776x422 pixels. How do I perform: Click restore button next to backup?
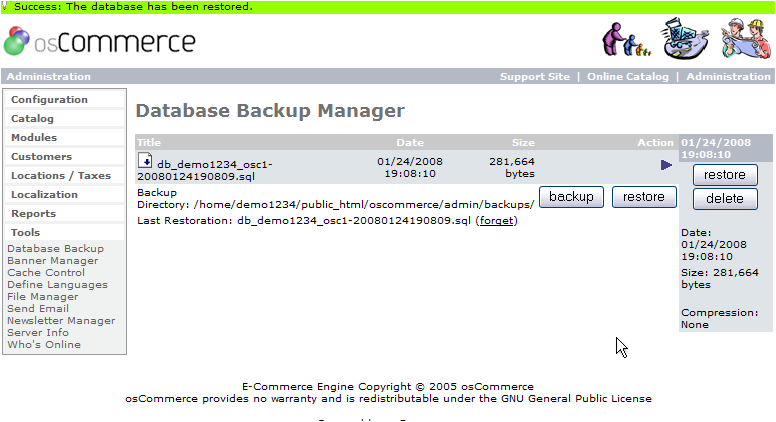(644, 197)
